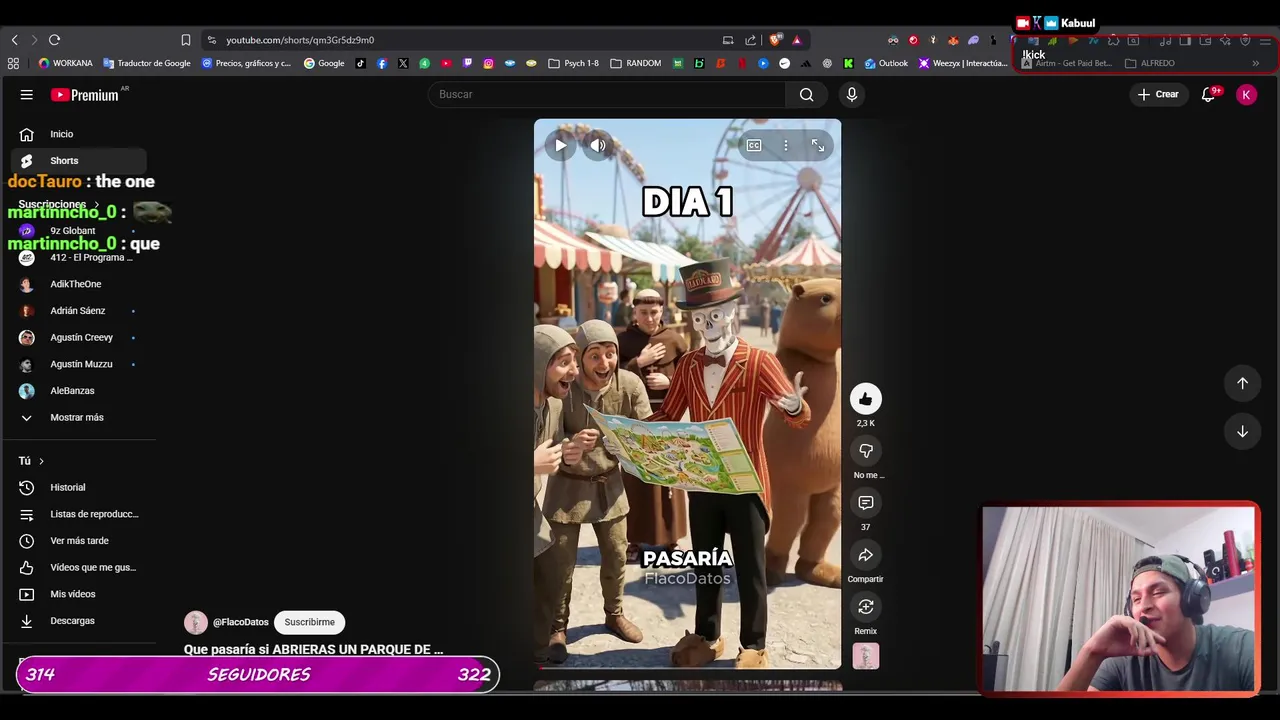Open the notifications bell
This screenshot has height=720, width=1280.
(x=1209, y=94)
